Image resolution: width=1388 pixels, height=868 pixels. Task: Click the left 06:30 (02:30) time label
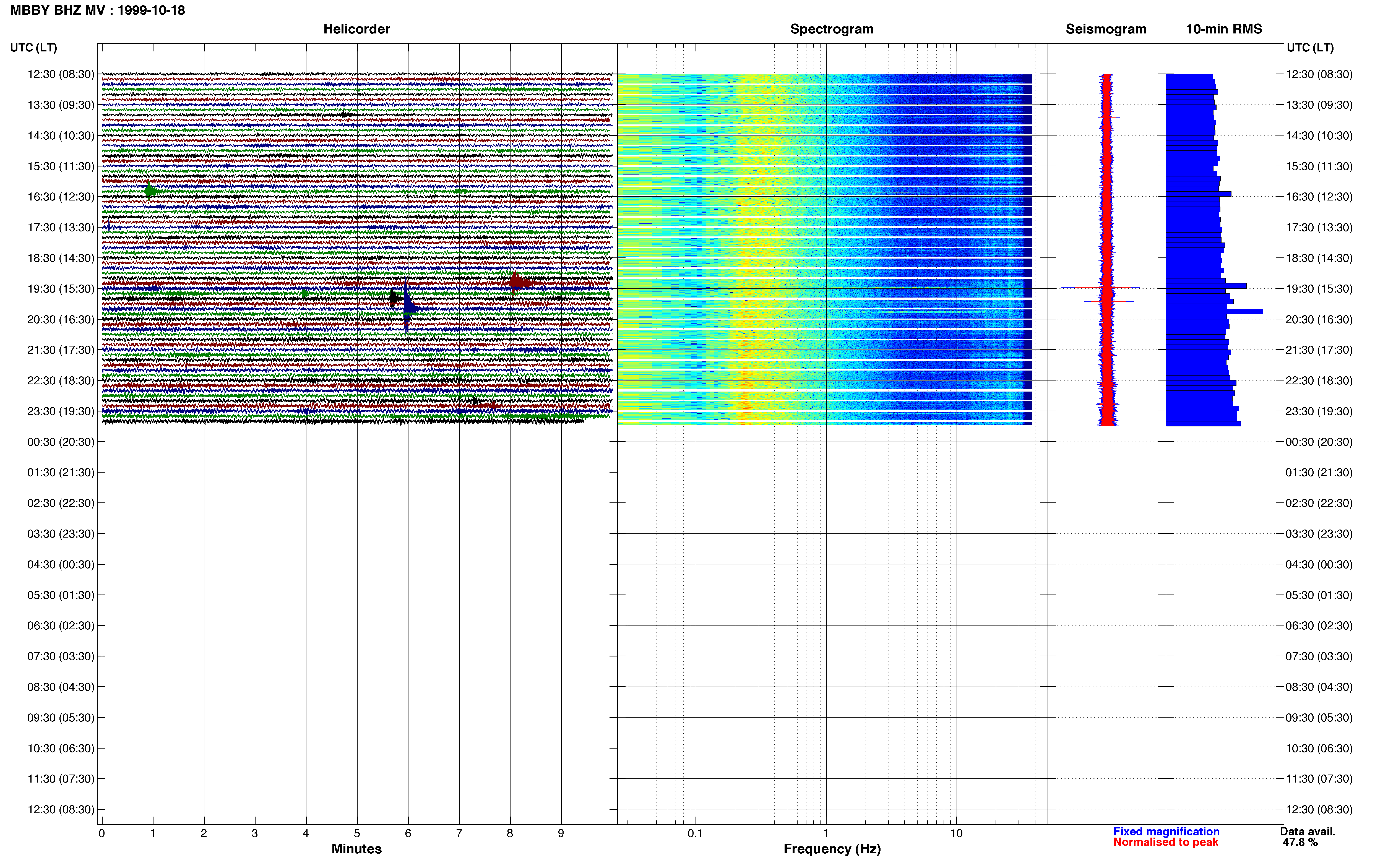click(61, 626)
